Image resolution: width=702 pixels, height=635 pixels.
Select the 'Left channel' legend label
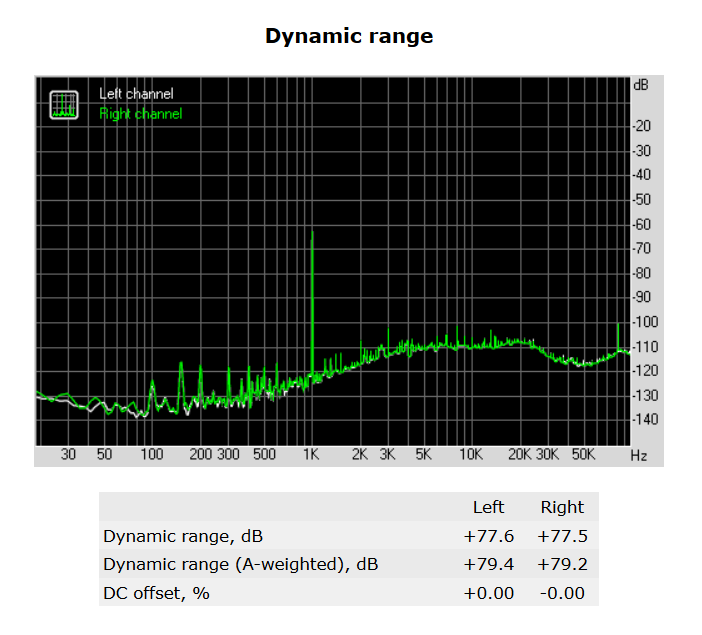pos(136,94)
